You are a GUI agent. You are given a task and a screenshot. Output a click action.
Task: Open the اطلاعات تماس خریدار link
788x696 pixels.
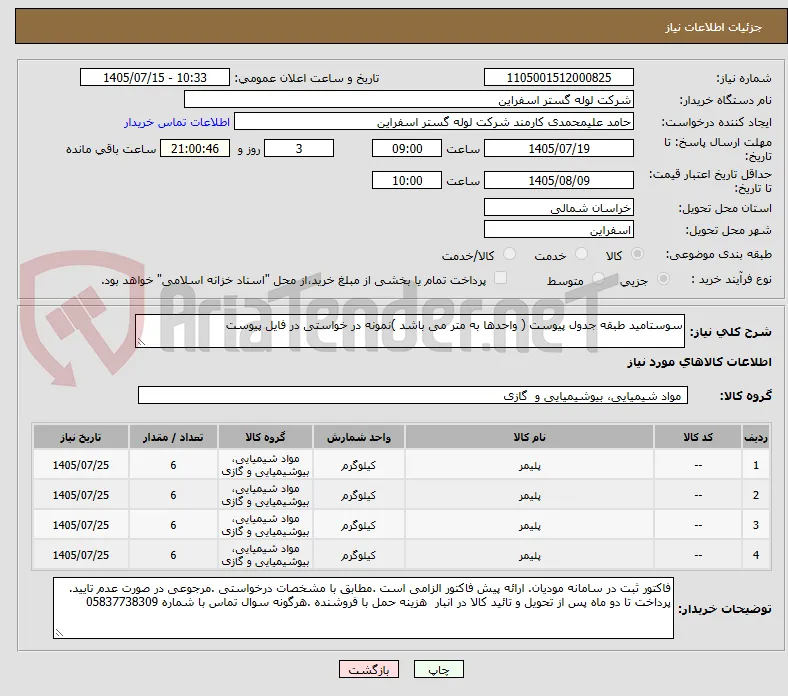click(x=177, y=122)
